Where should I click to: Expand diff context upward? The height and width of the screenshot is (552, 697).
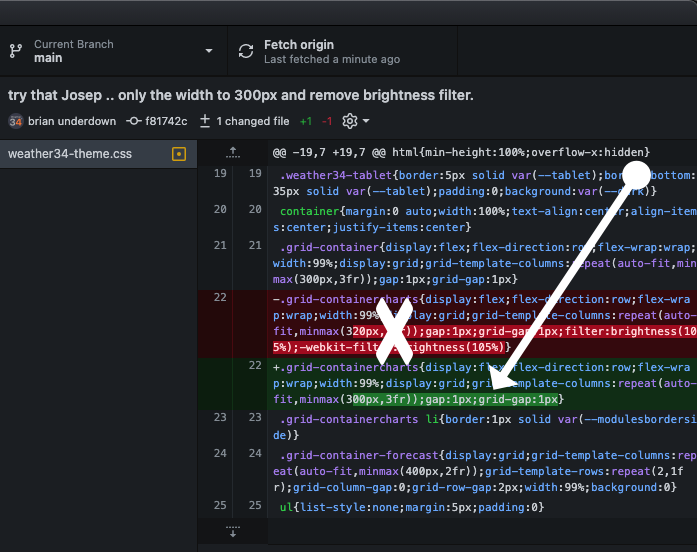(233, 152)
